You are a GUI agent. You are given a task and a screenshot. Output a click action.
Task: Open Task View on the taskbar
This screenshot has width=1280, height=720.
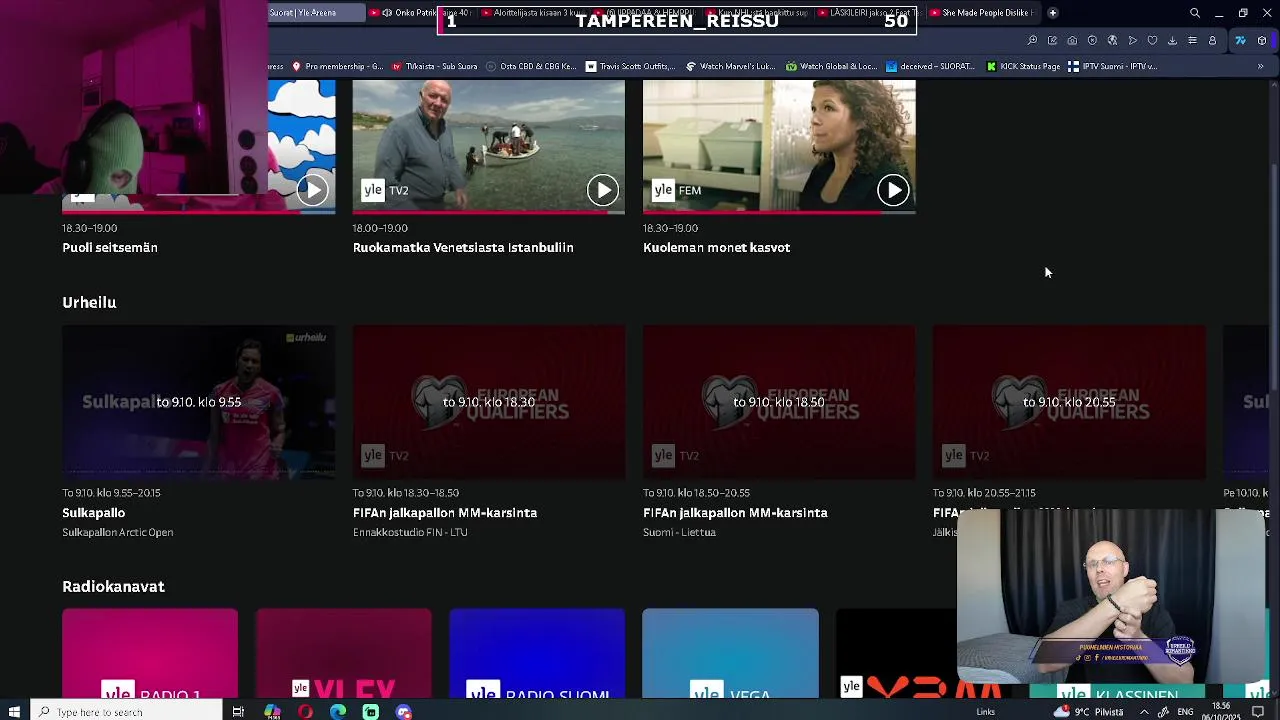pyautogui.click(x=238, y=712)
